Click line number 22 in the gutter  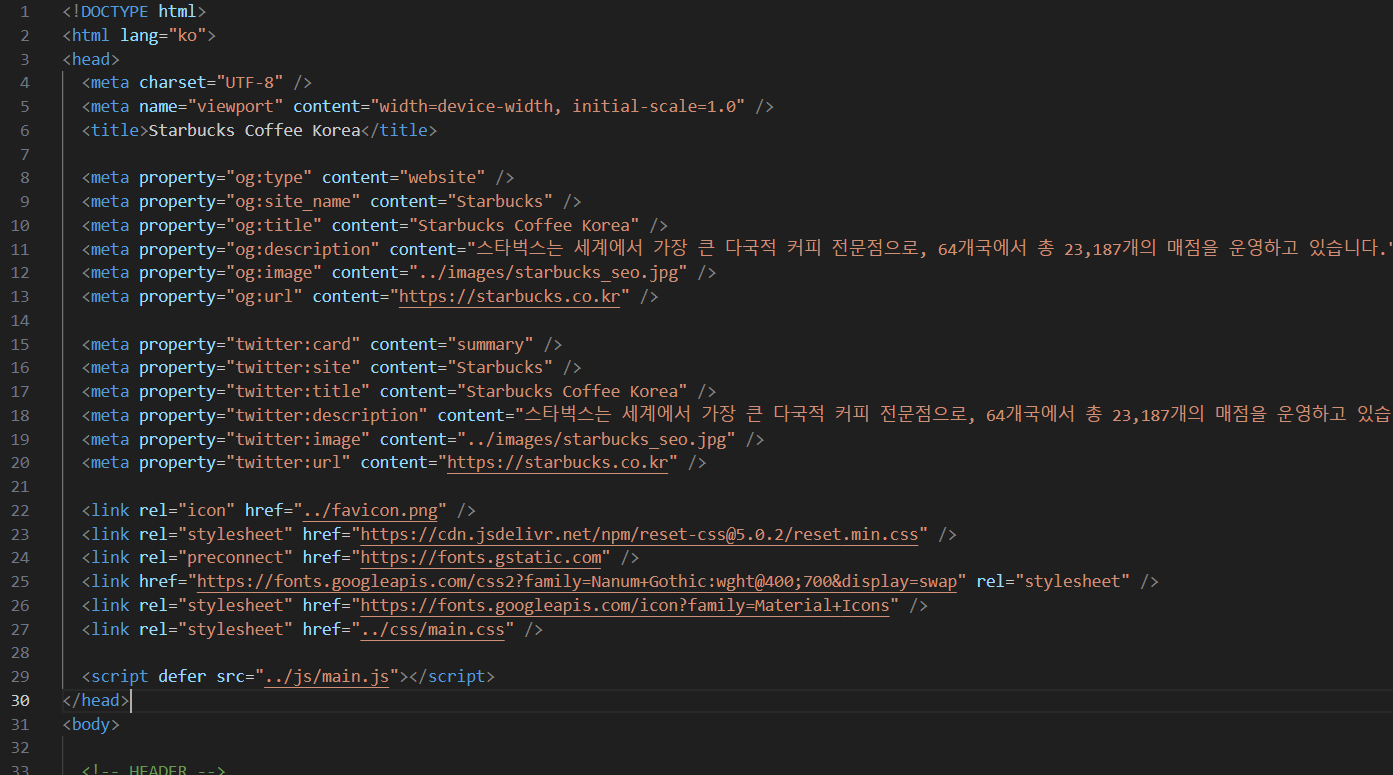pyautogui.click(x=21, y=511)
